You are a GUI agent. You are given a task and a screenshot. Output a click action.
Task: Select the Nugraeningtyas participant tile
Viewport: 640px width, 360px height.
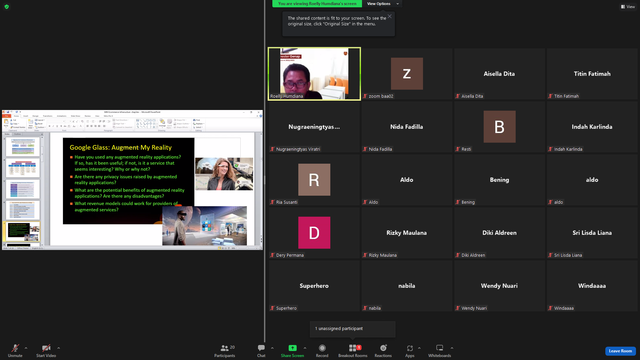tap(314, 127)
